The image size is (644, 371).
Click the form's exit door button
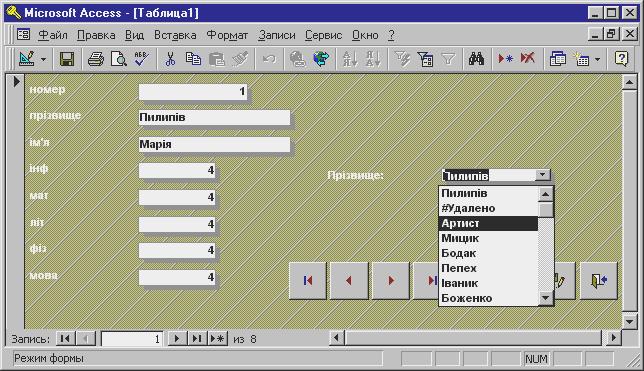click(599, 281)
